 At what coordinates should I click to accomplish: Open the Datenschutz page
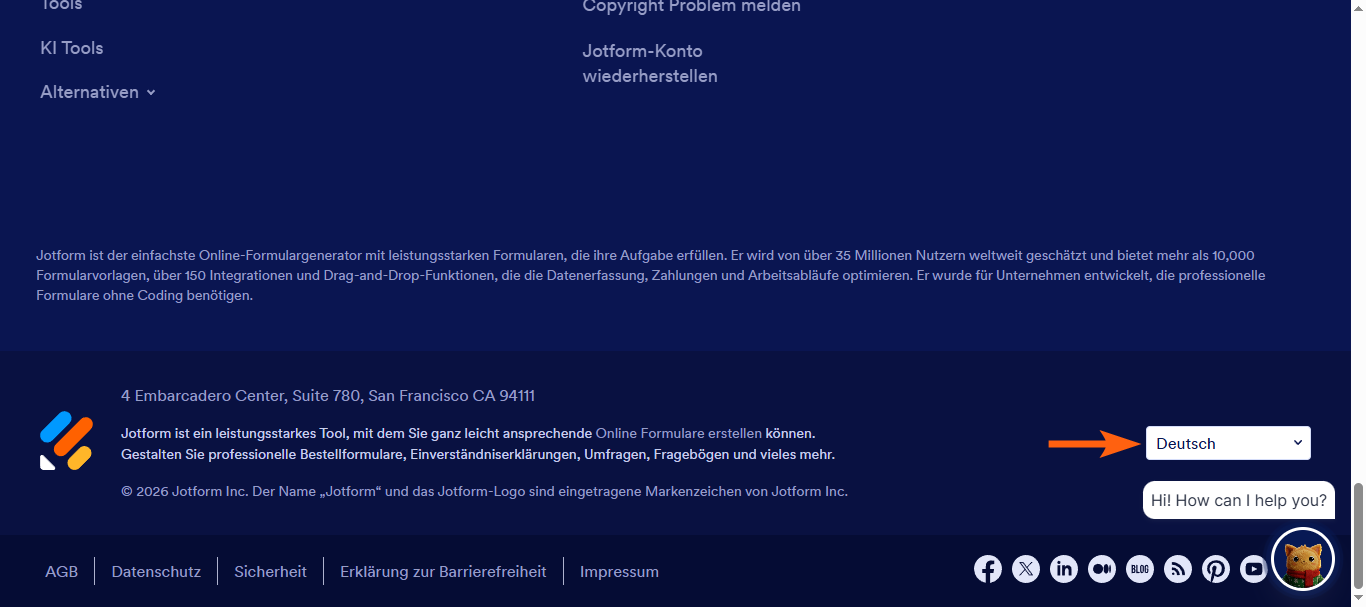coord(156,571)
